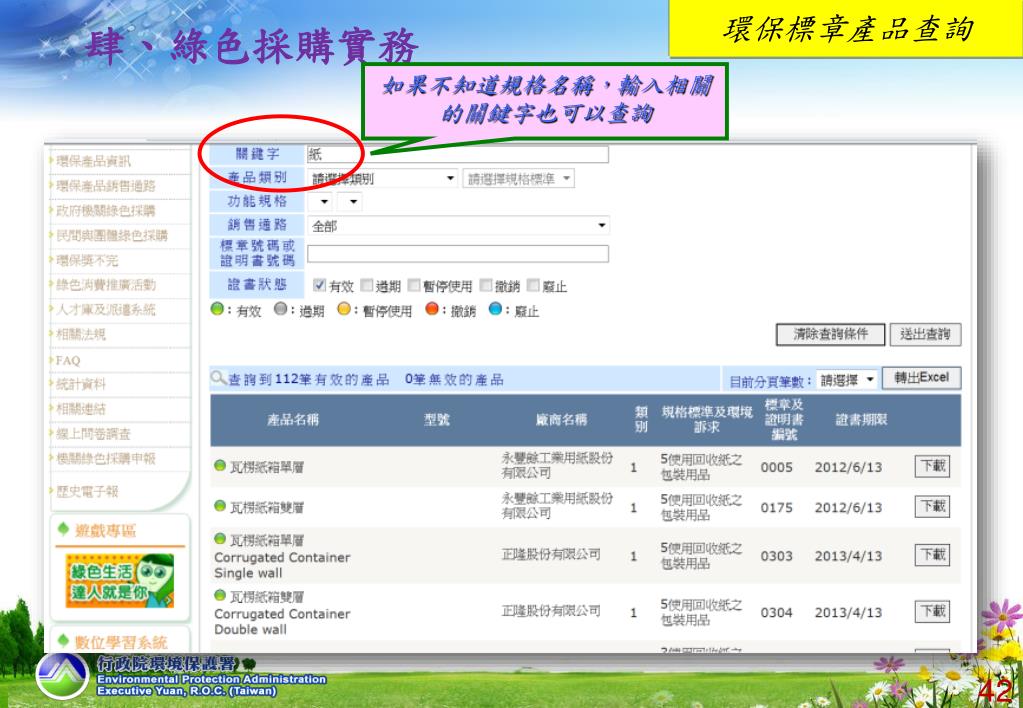Check the 廢止 status checkbox
Screen dimensions: 1023x708
coord(533,285)
